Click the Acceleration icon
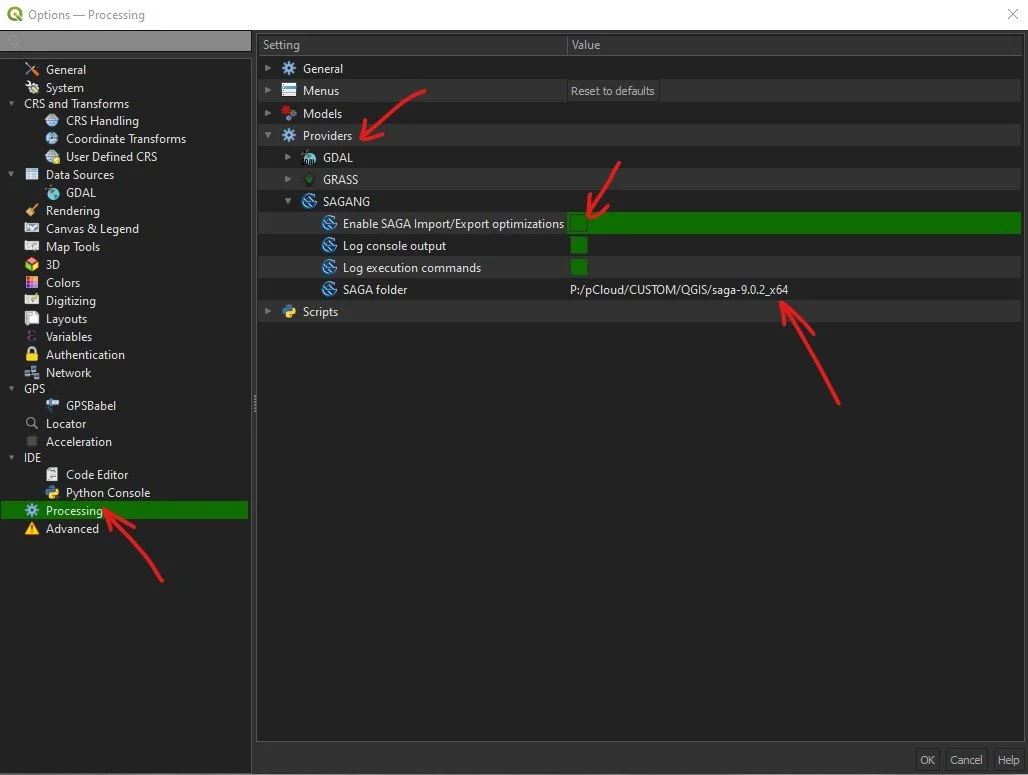Screen dimensions: 1028x775 coord(31,441)
